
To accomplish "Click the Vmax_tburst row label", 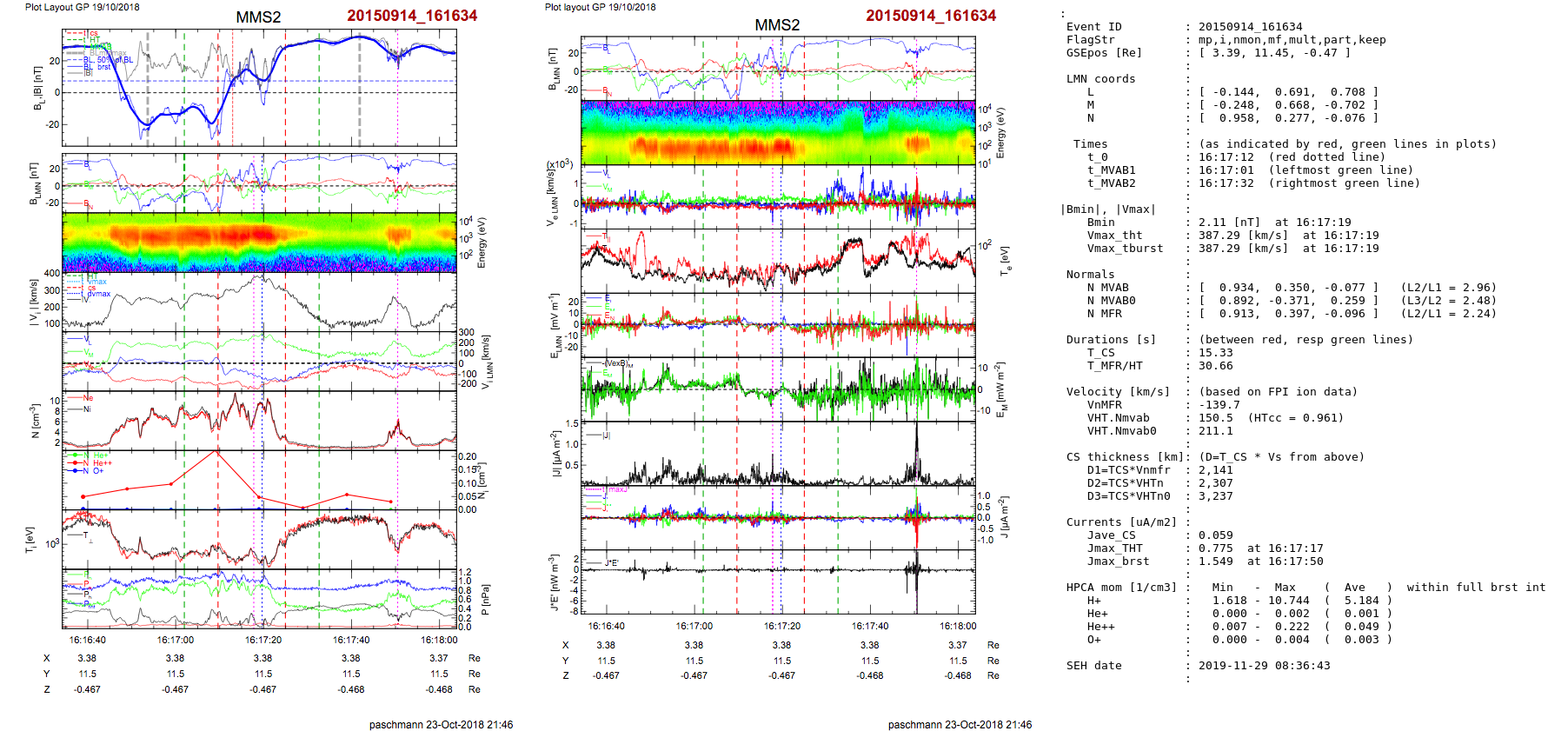I will (1126, 249).
